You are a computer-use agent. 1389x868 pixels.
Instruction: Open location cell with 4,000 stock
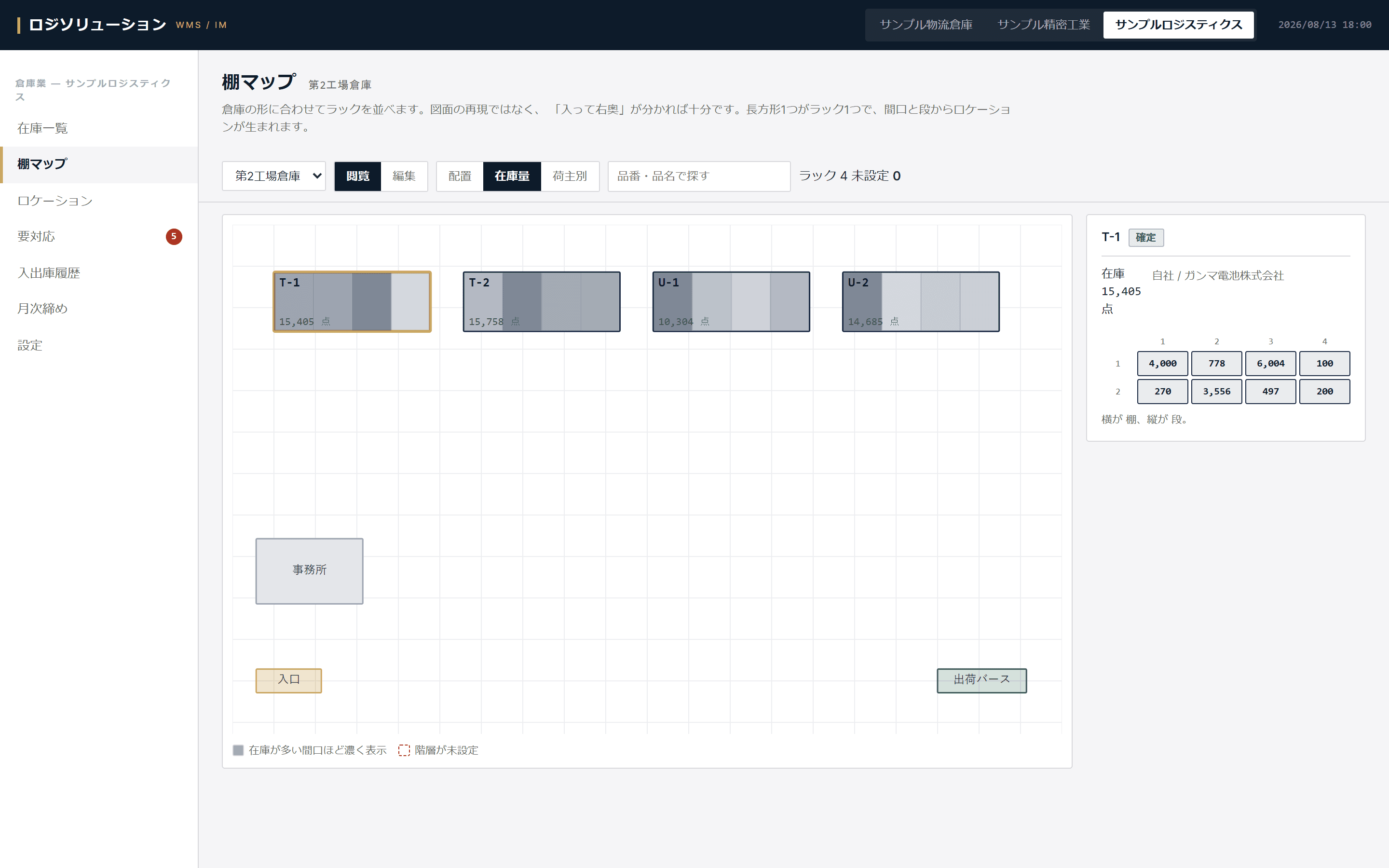[x=1162, y=364]
